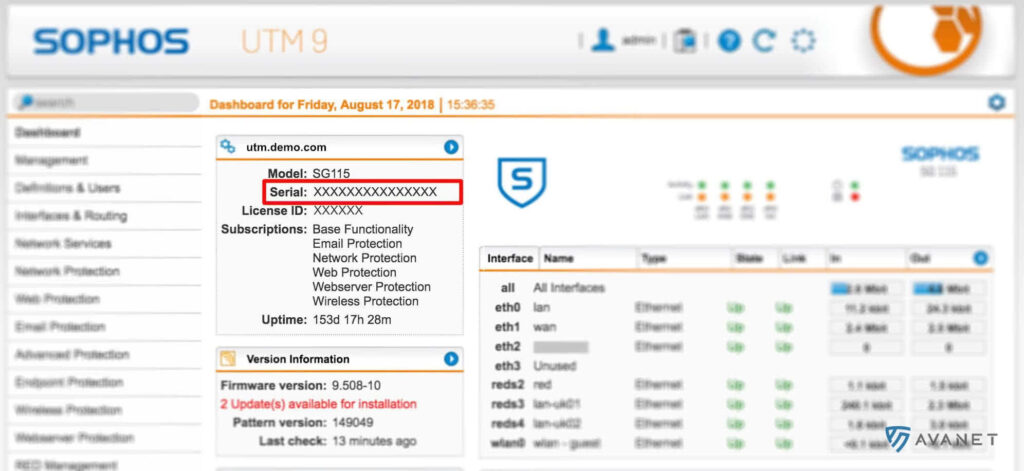Click the admin user icon
The height and width of the screenshot is (471, 1024).
602,41
